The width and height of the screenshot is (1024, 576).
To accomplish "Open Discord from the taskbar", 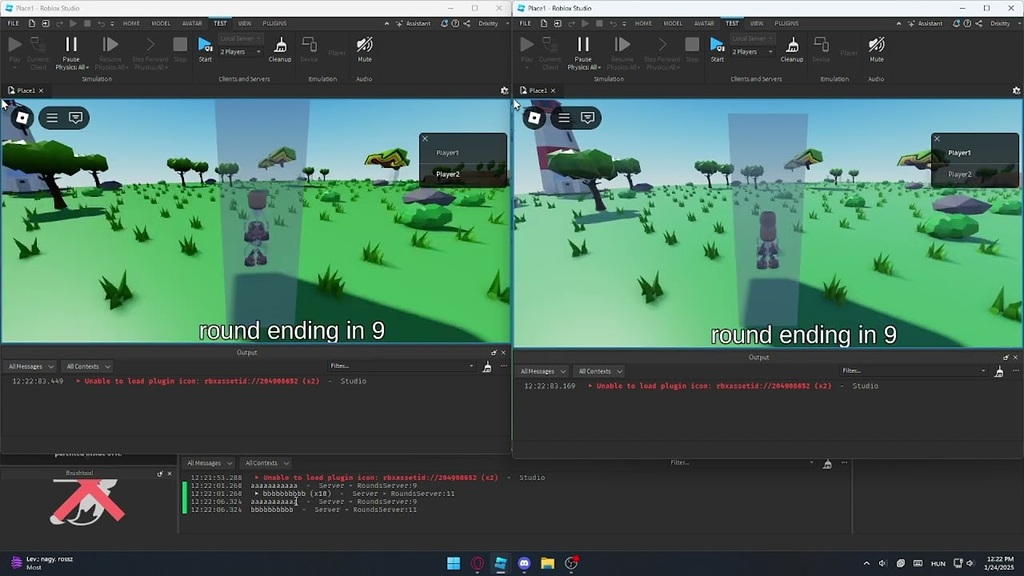I will click(524, 564).
